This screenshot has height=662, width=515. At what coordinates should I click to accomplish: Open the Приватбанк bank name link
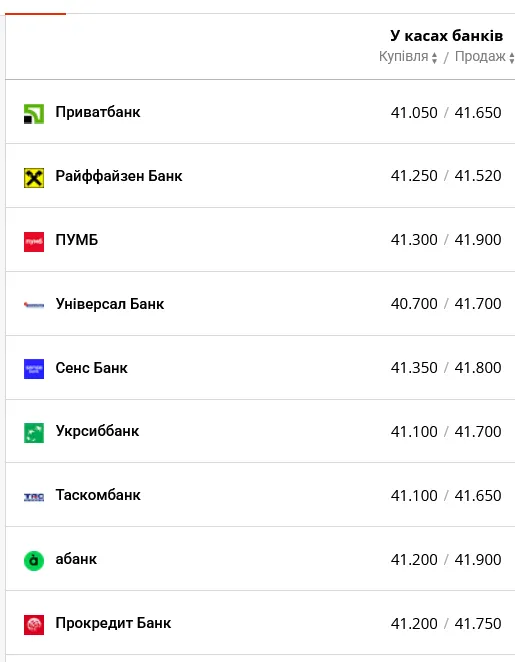click(x=98, y=112)
